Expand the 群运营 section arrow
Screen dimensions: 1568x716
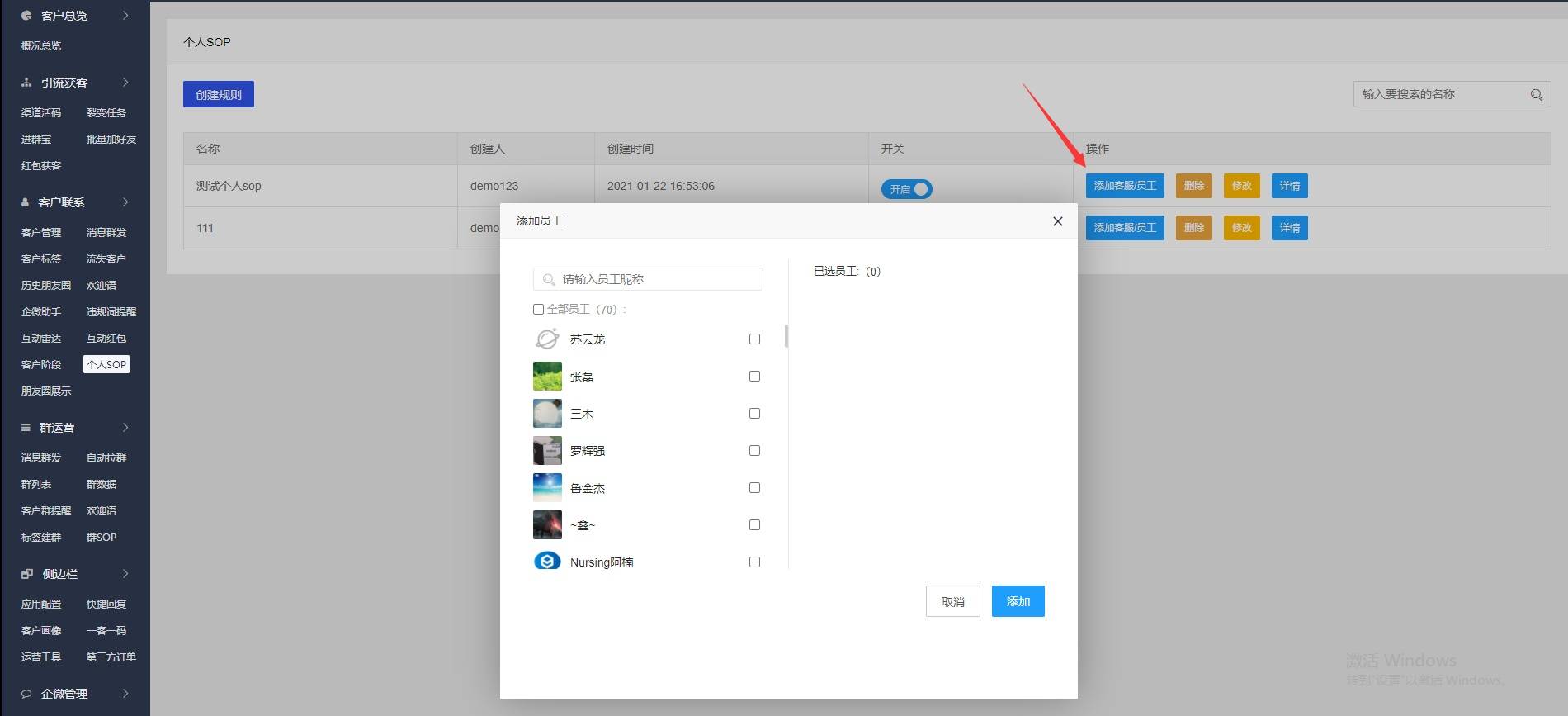point(125,428)
